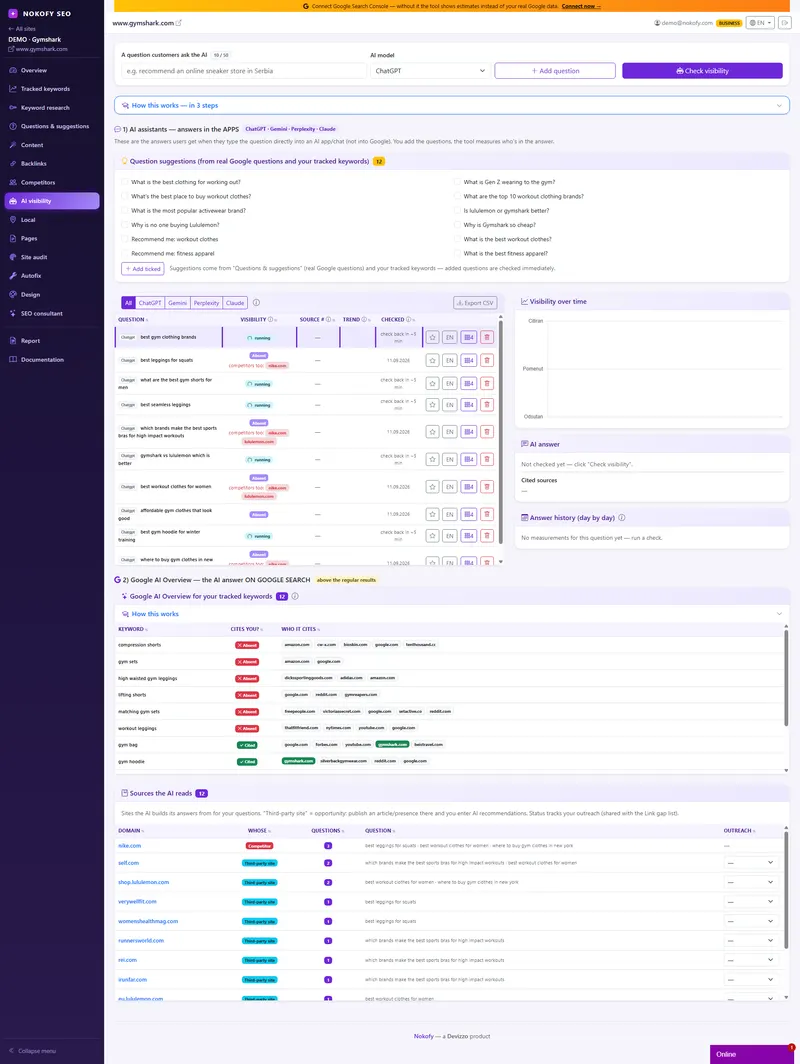Click the Backlinks chain icon in sidebar
Image resolution: width=800 pixels, height=1064 pixels.
coord(13,164)
